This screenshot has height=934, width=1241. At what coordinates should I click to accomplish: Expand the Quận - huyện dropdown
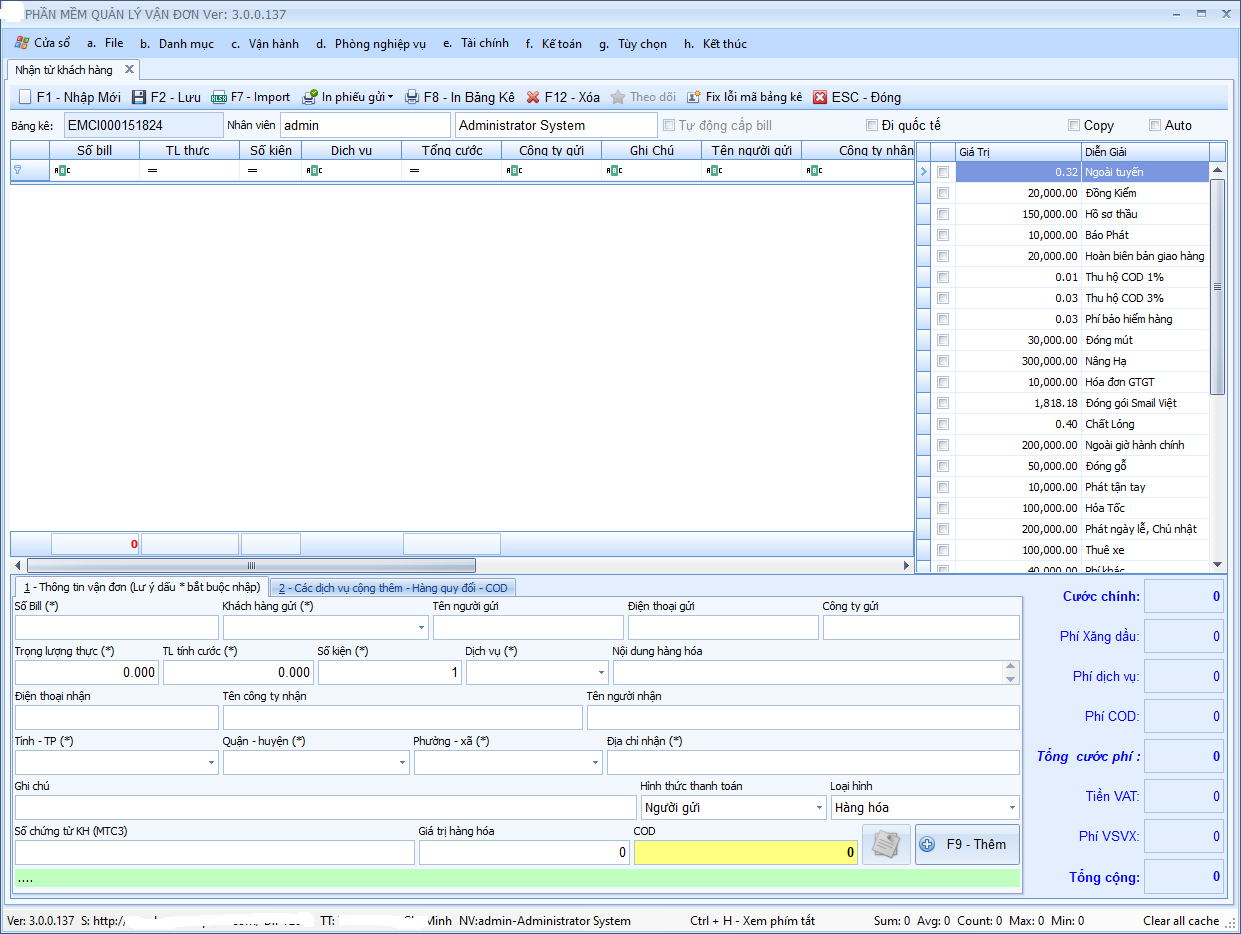point(401,763)
